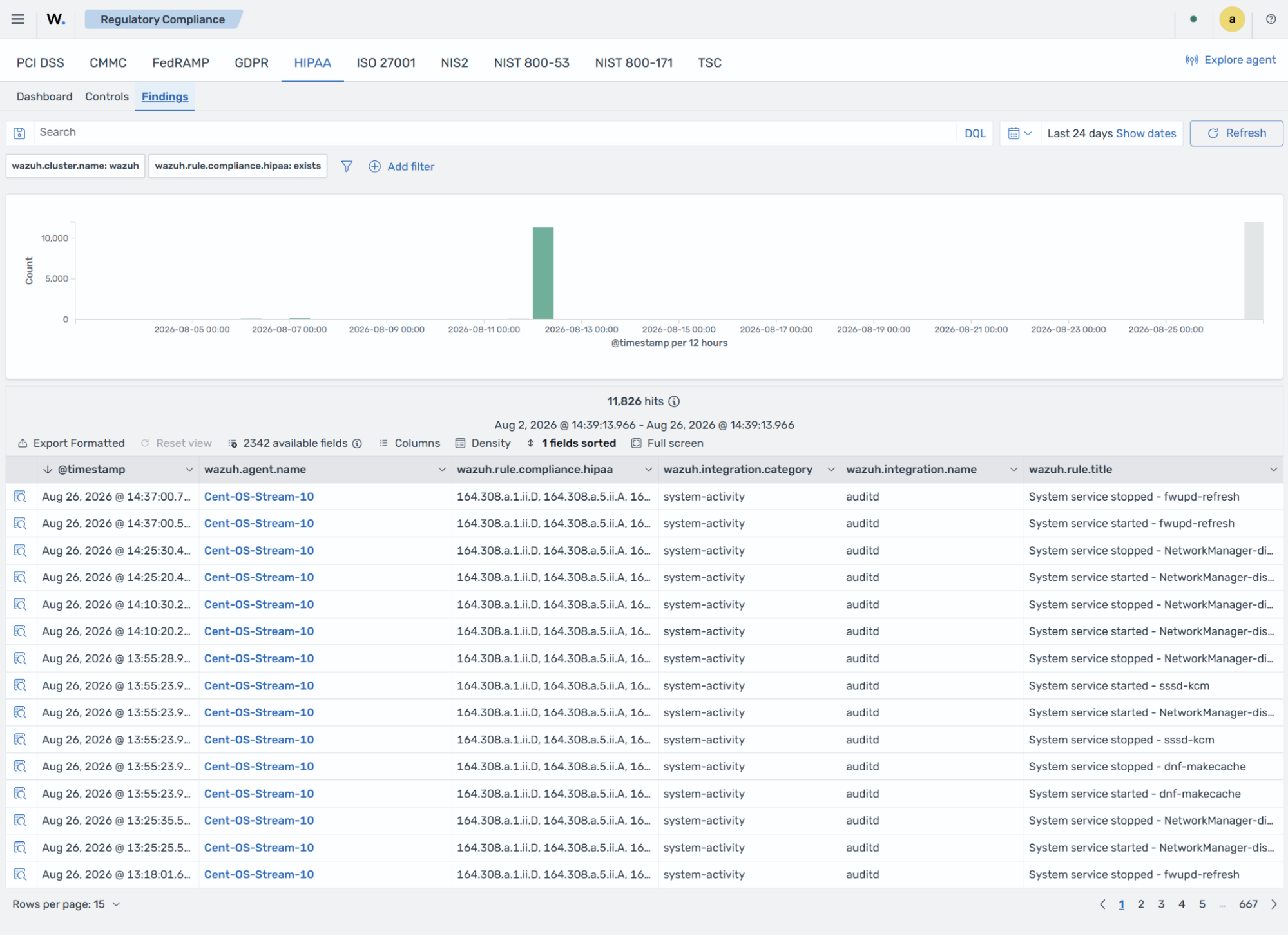The width and height of the screenshot is (1288, 936).
Task: Inspect document for 13:55:28.9 row
Action: pos(21,659)
